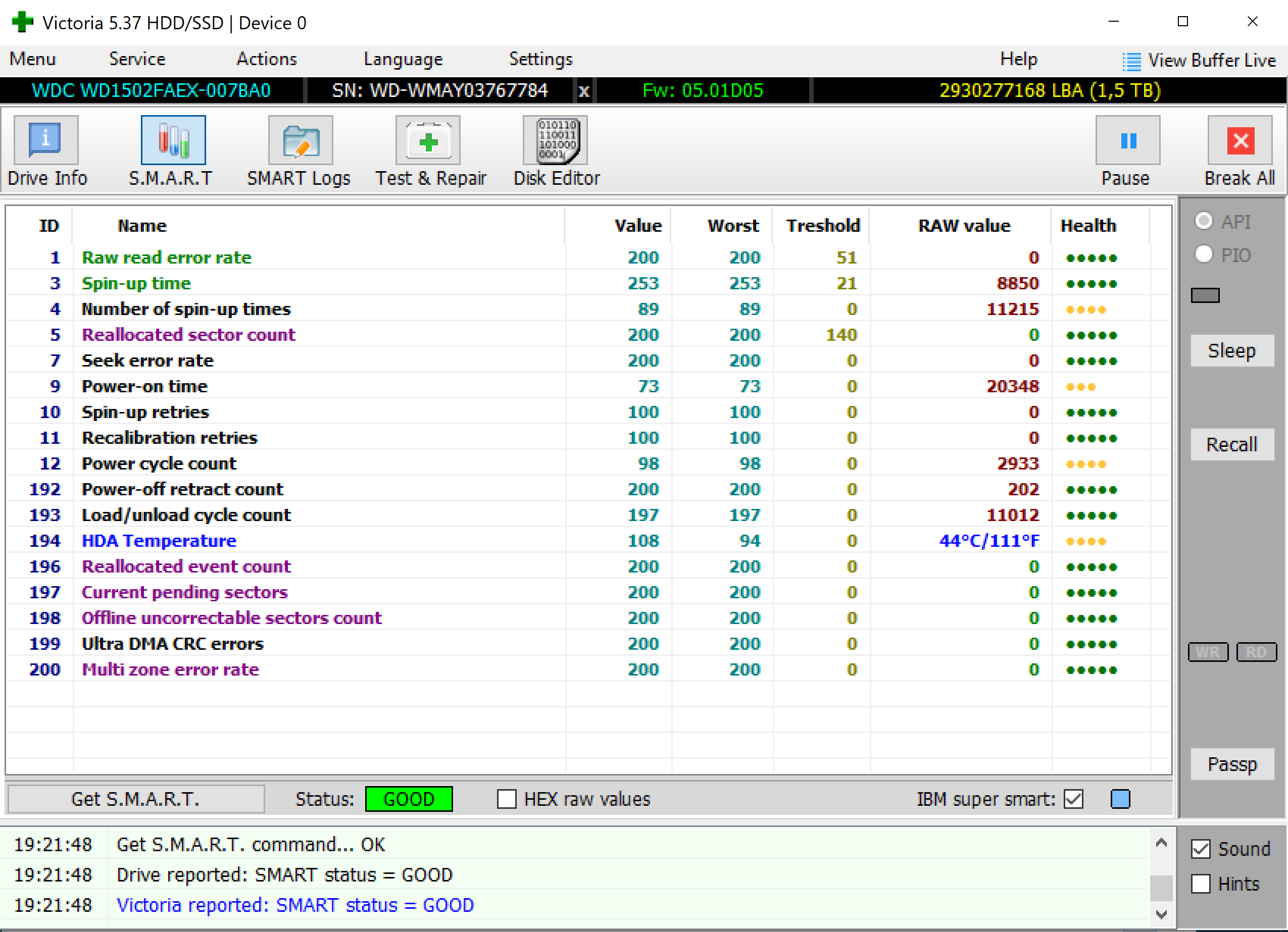Enable the Hints checkbox

tap(1201, 884)
